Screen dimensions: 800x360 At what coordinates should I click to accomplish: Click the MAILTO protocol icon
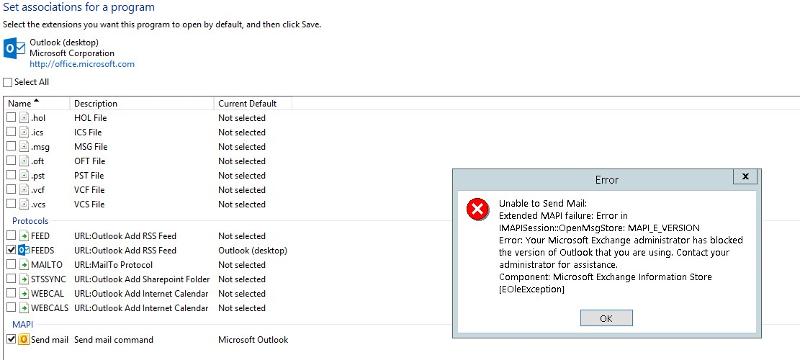tap(24, 265)
